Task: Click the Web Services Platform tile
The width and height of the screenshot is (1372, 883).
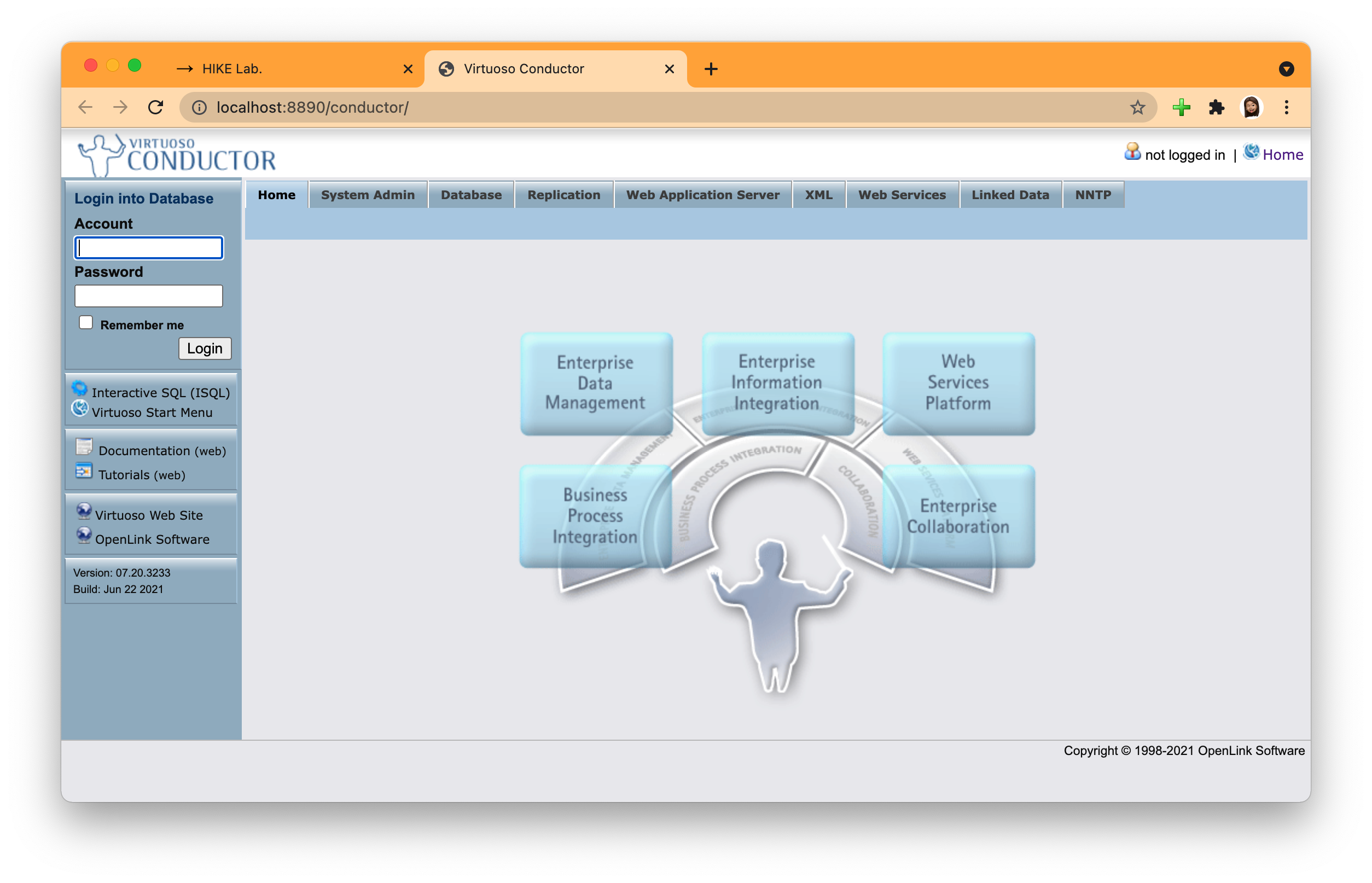Action: point(958,383)
